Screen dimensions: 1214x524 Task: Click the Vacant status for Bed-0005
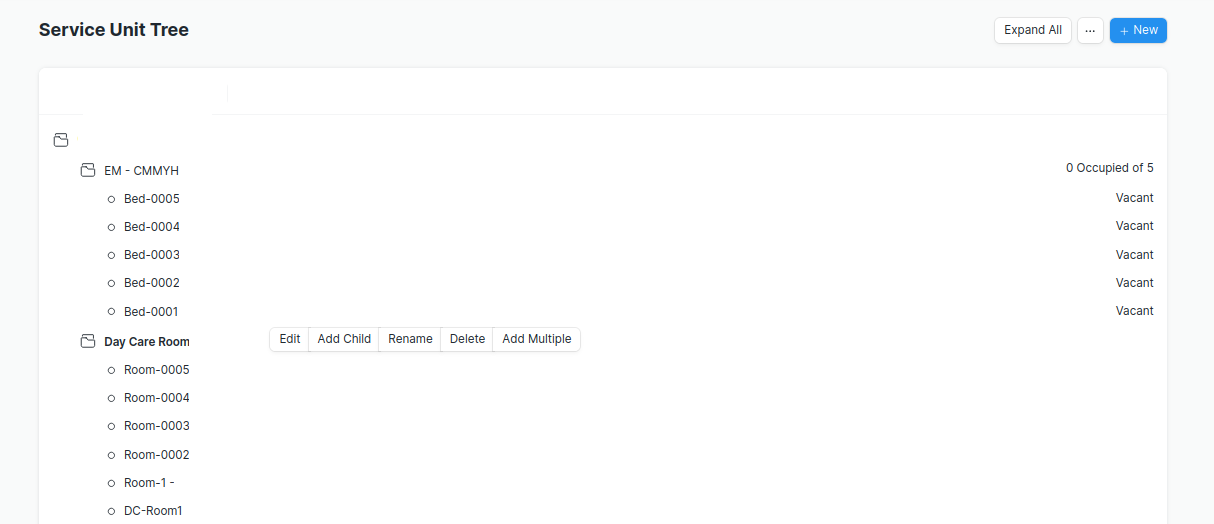pyautogui.click(x=1135, y=198)
